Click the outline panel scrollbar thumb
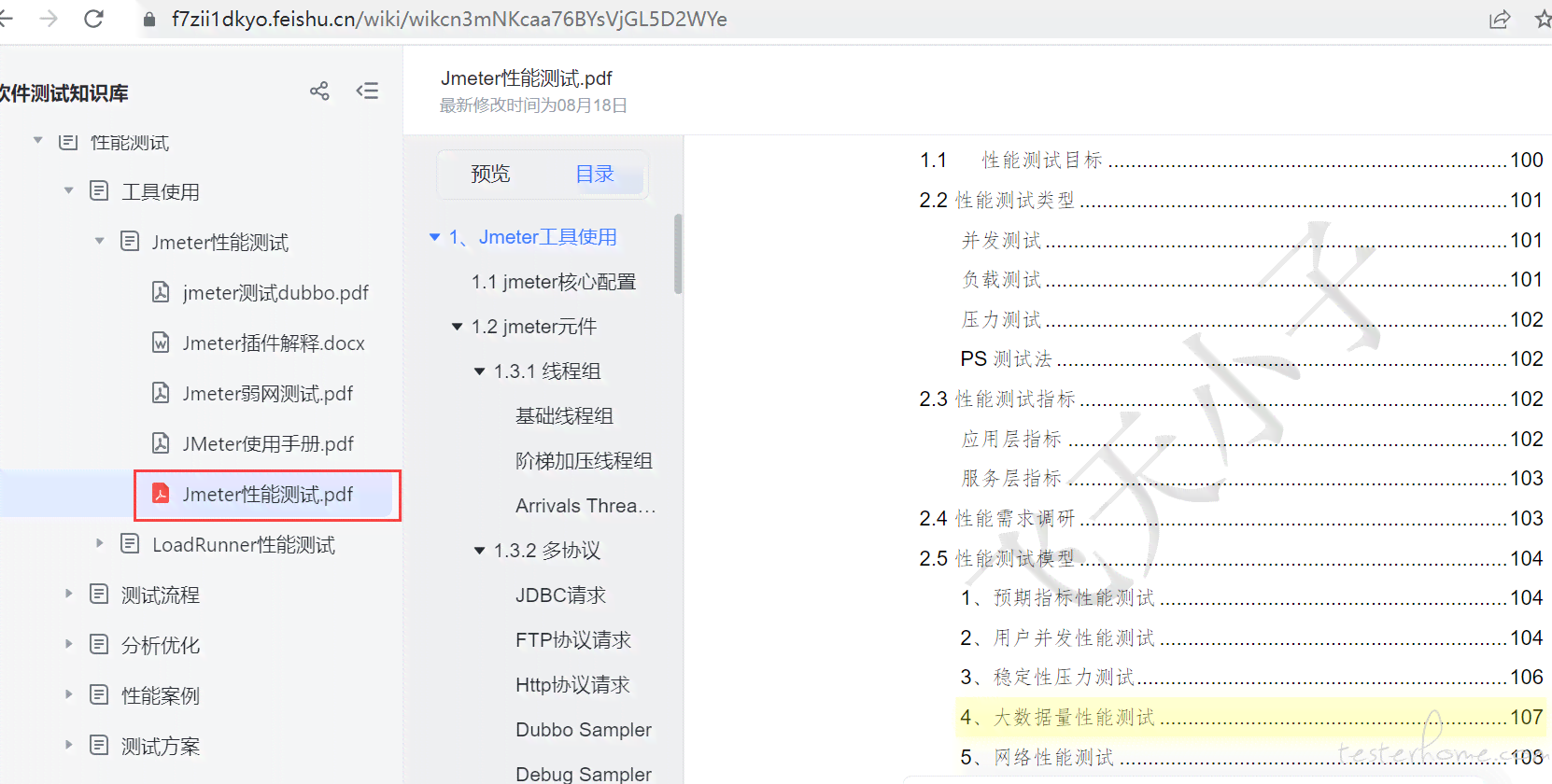Image resolution: width=1552 pixels, height=784 pixels. 678,254
